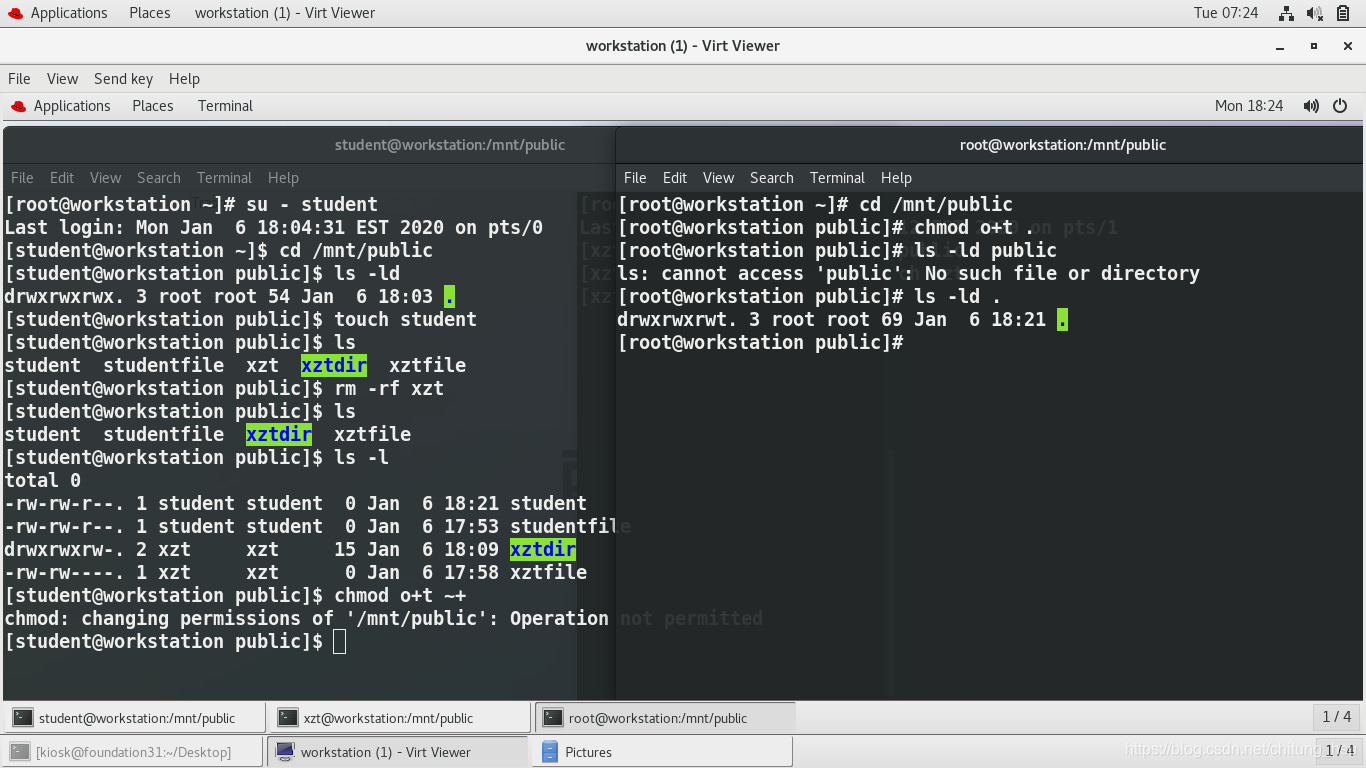Minimize the Virt Viewer window
This screenshot has width=1366, height=768.
click(1281, 46)
